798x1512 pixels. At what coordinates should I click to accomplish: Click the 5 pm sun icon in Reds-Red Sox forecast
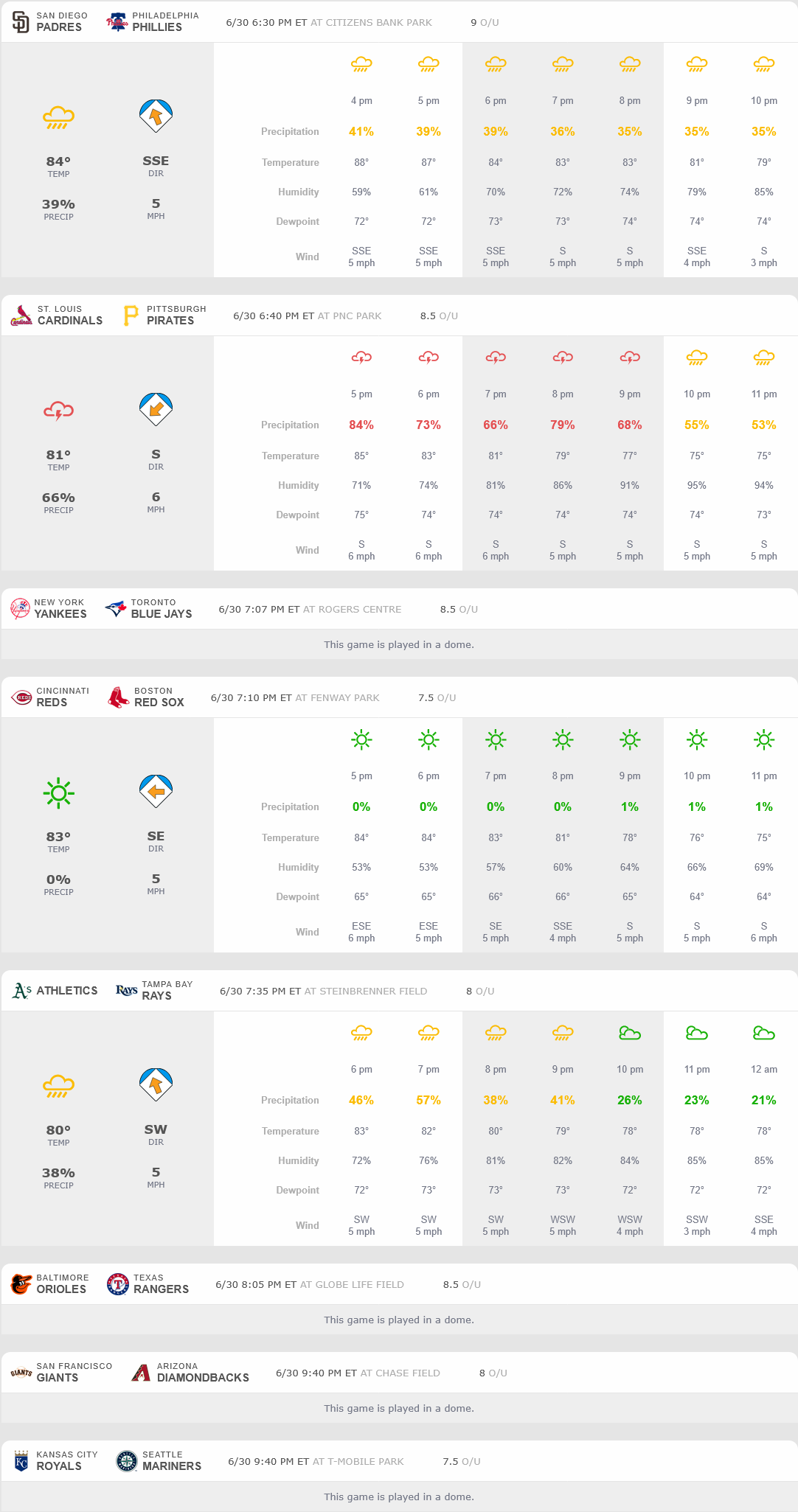coord(361,739)
